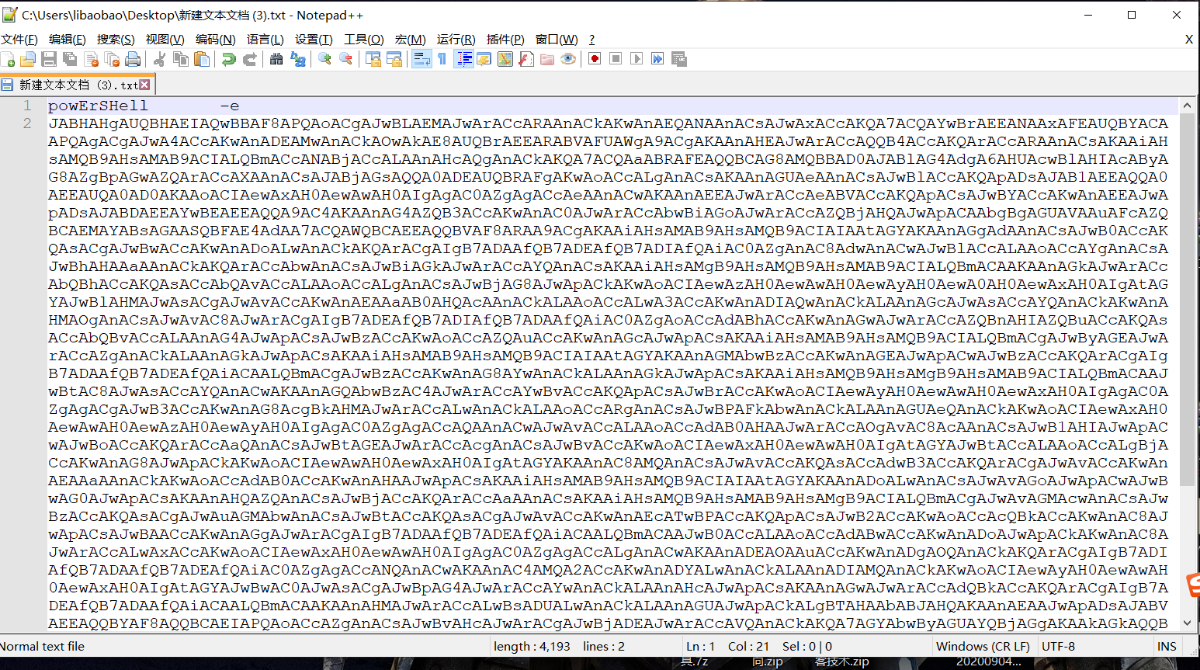Open the 设置(T) menu
The image size is (1200, 670).
pyautogui.click(x=314, y=39)
